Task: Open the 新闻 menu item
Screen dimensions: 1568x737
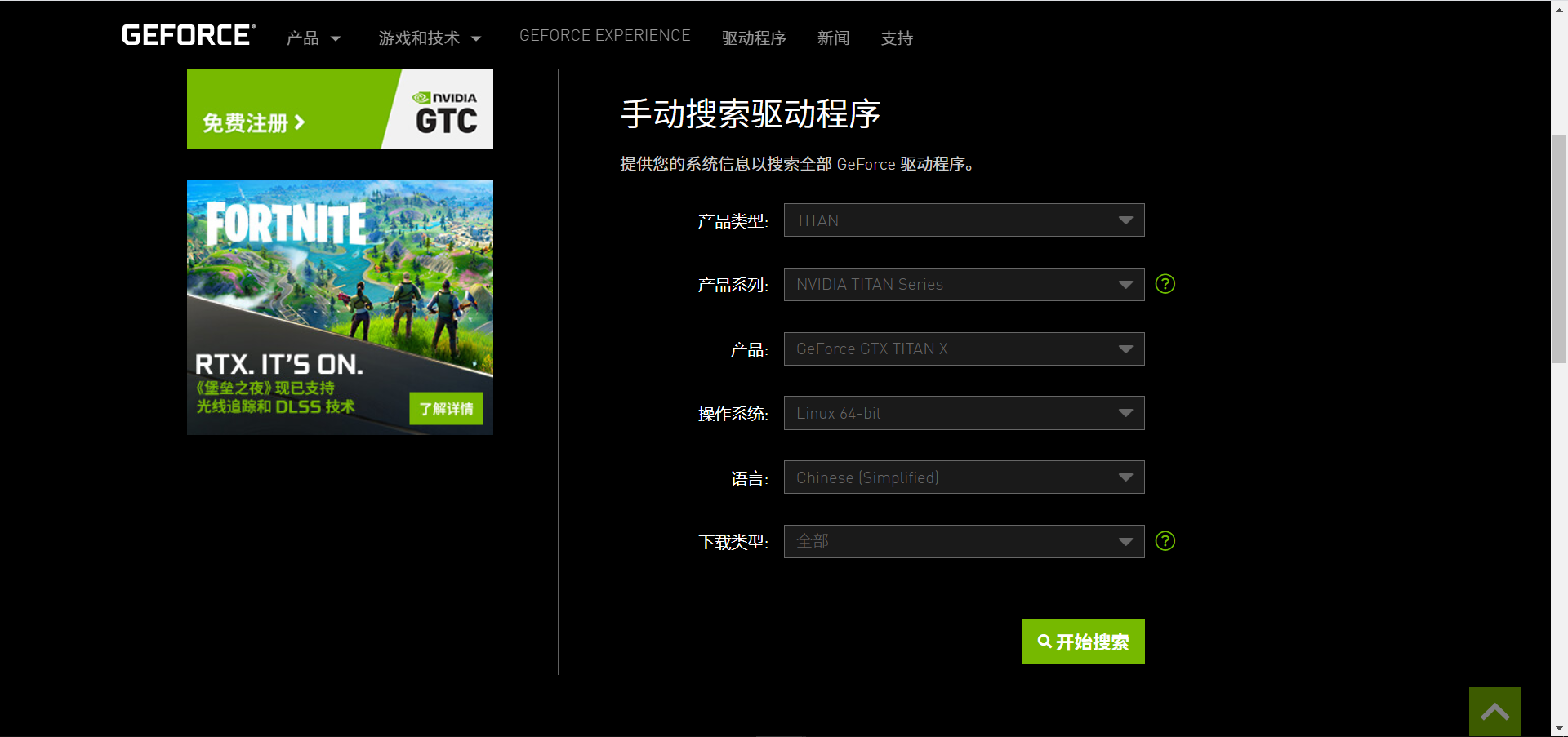Action: 834,38
